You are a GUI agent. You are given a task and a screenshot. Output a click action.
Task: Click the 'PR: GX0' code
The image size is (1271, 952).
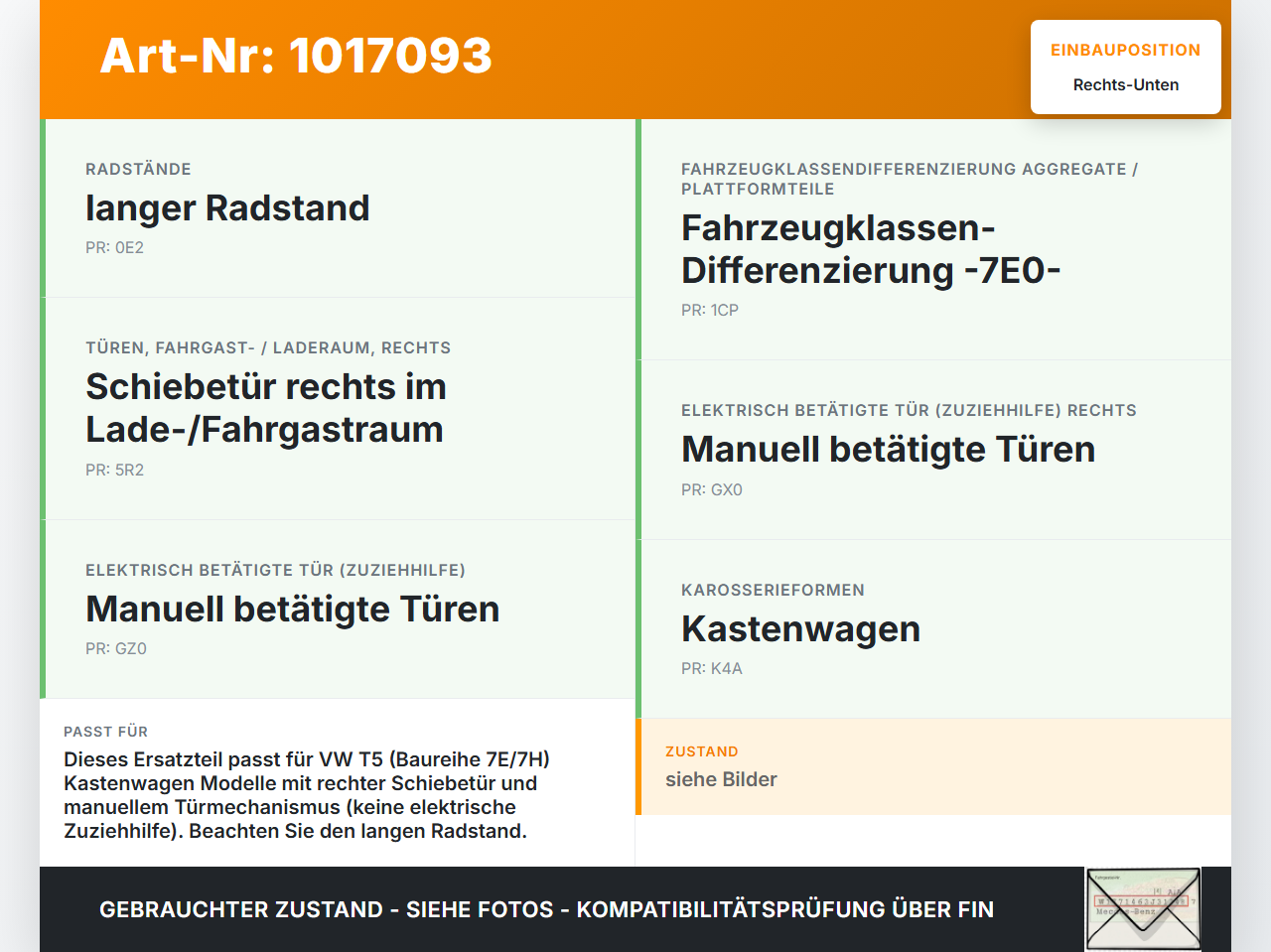point(712,490)
